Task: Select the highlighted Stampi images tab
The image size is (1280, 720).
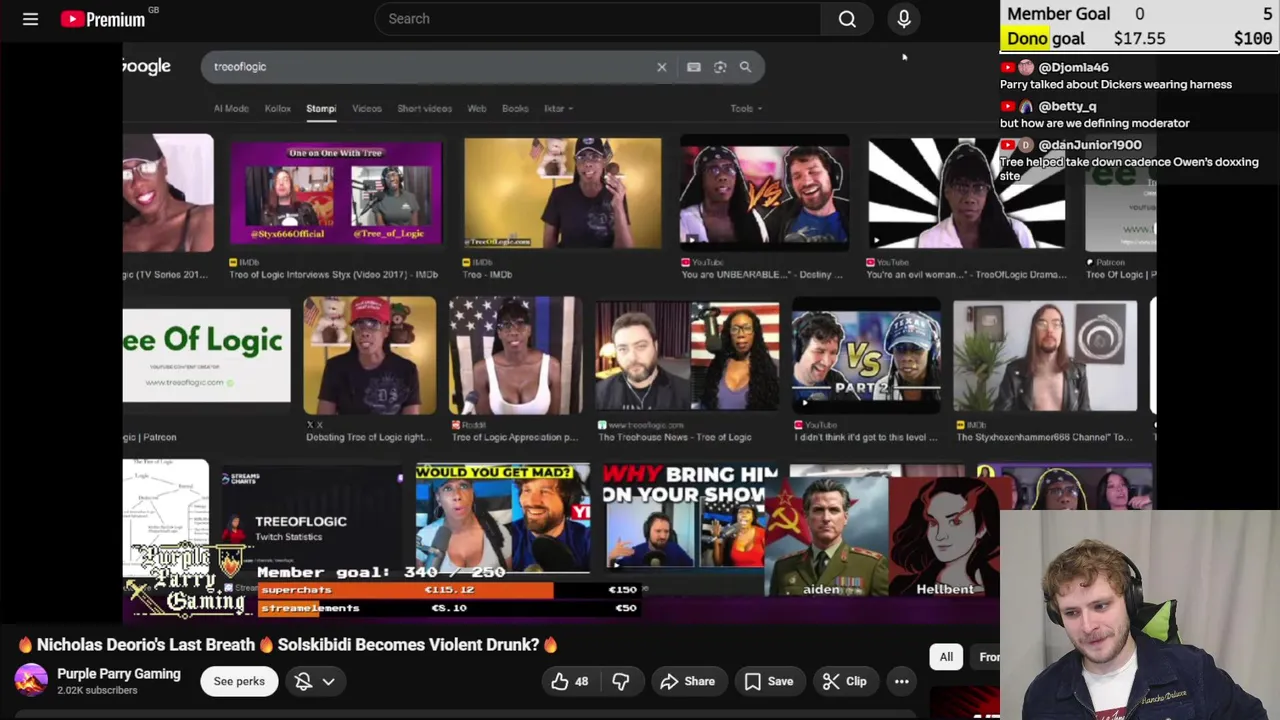Action: click(x=321, y=108)
